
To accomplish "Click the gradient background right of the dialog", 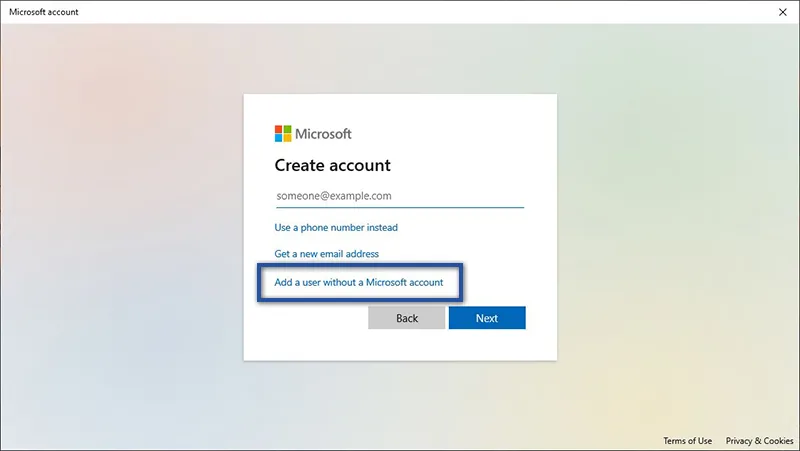I will (x=680, y=230).
